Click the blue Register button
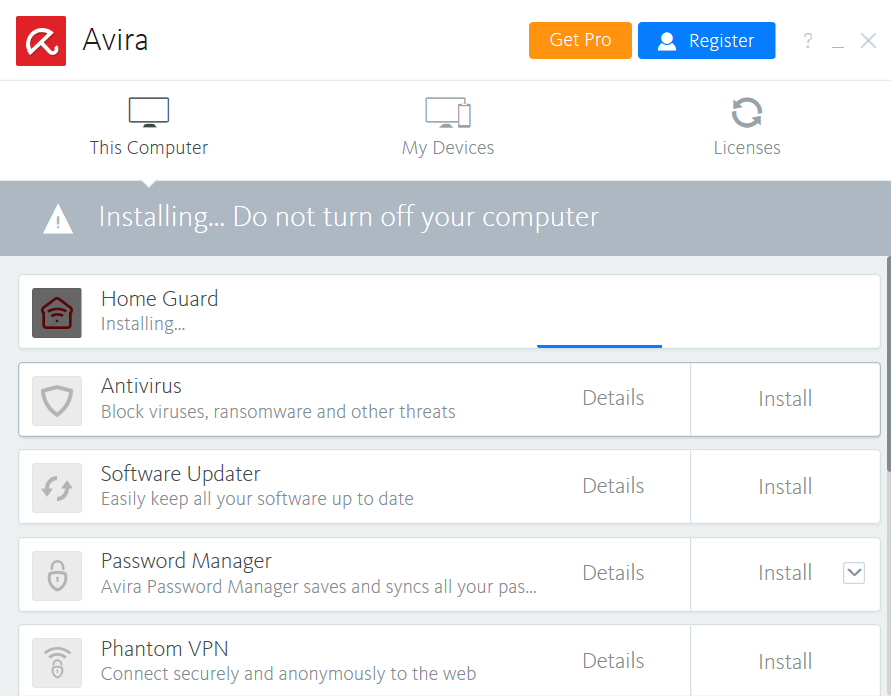The image size is (891, 696). click(x=706, y=41)
